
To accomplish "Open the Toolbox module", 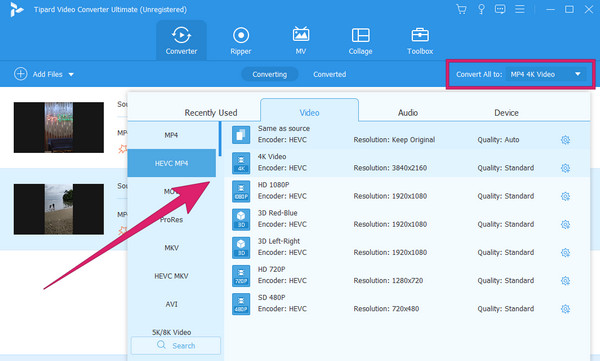I will [420, 41].
